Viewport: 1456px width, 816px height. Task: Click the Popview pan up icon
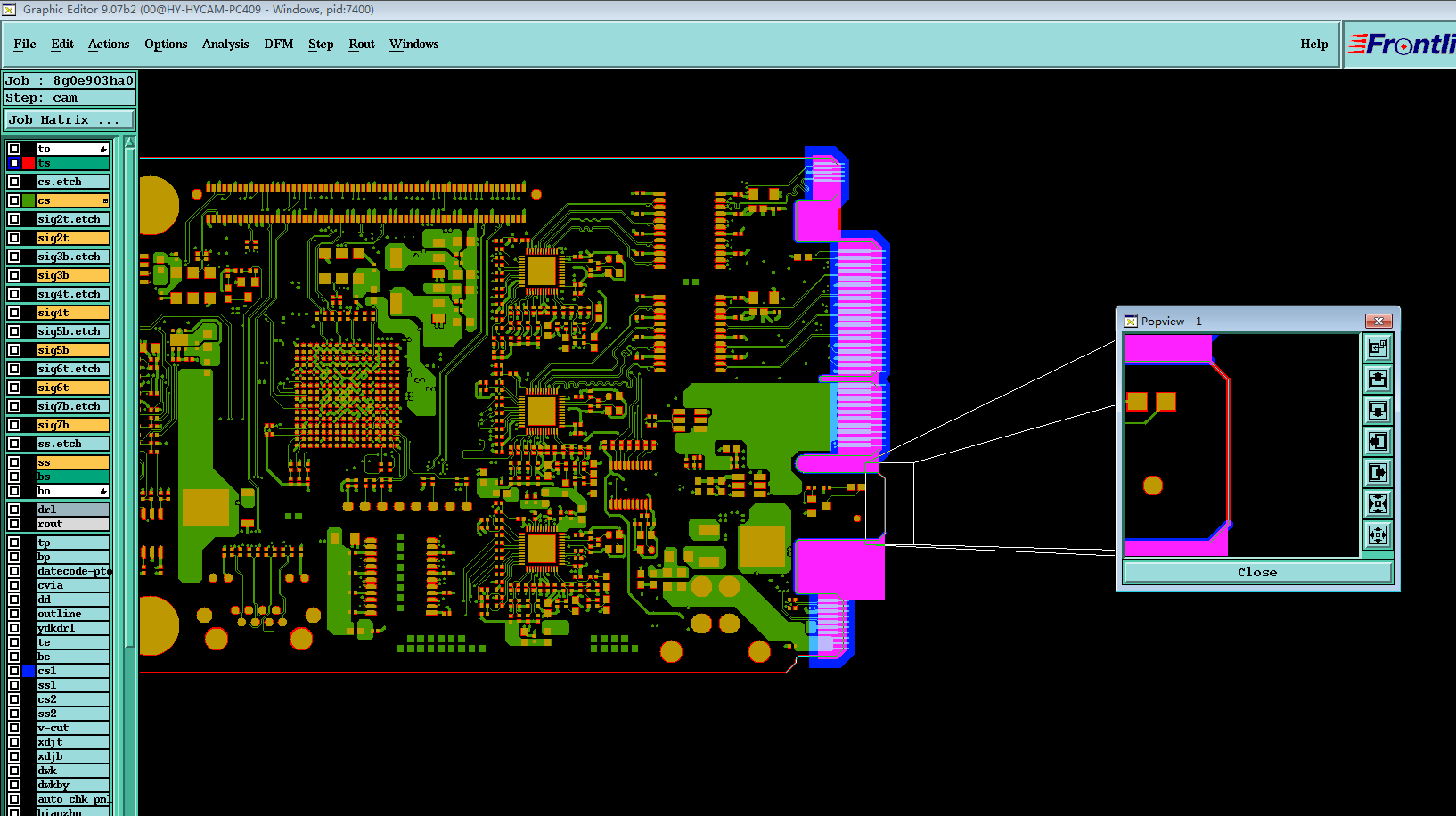[1378, 379]
